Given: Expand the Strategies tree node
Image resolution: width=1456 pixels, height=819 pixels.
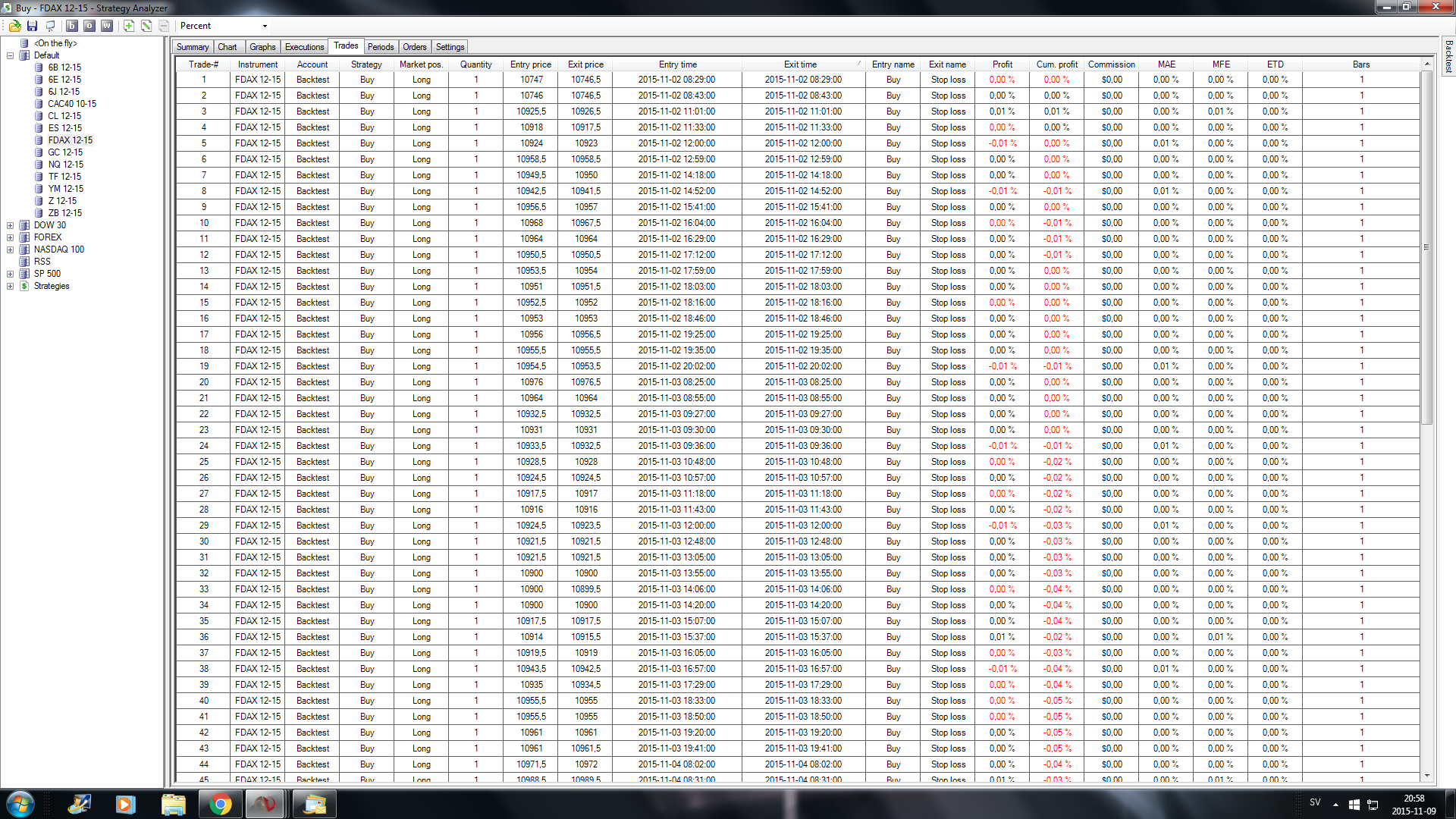Looking at the screenshot, I should point(10,286).
